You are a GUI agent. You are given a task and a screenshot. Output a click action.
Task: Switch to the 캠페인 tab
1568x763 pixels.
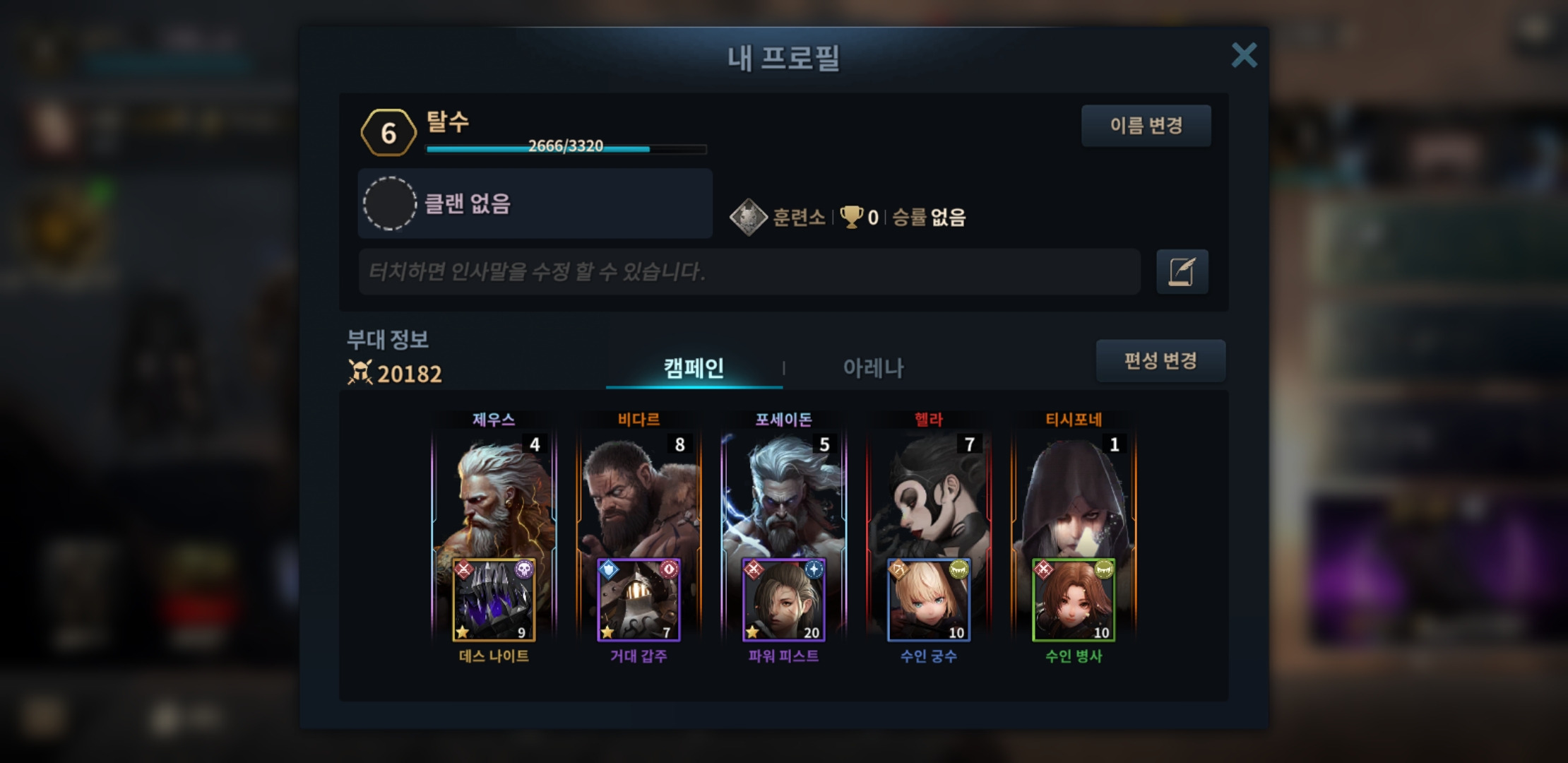[694, 368]
